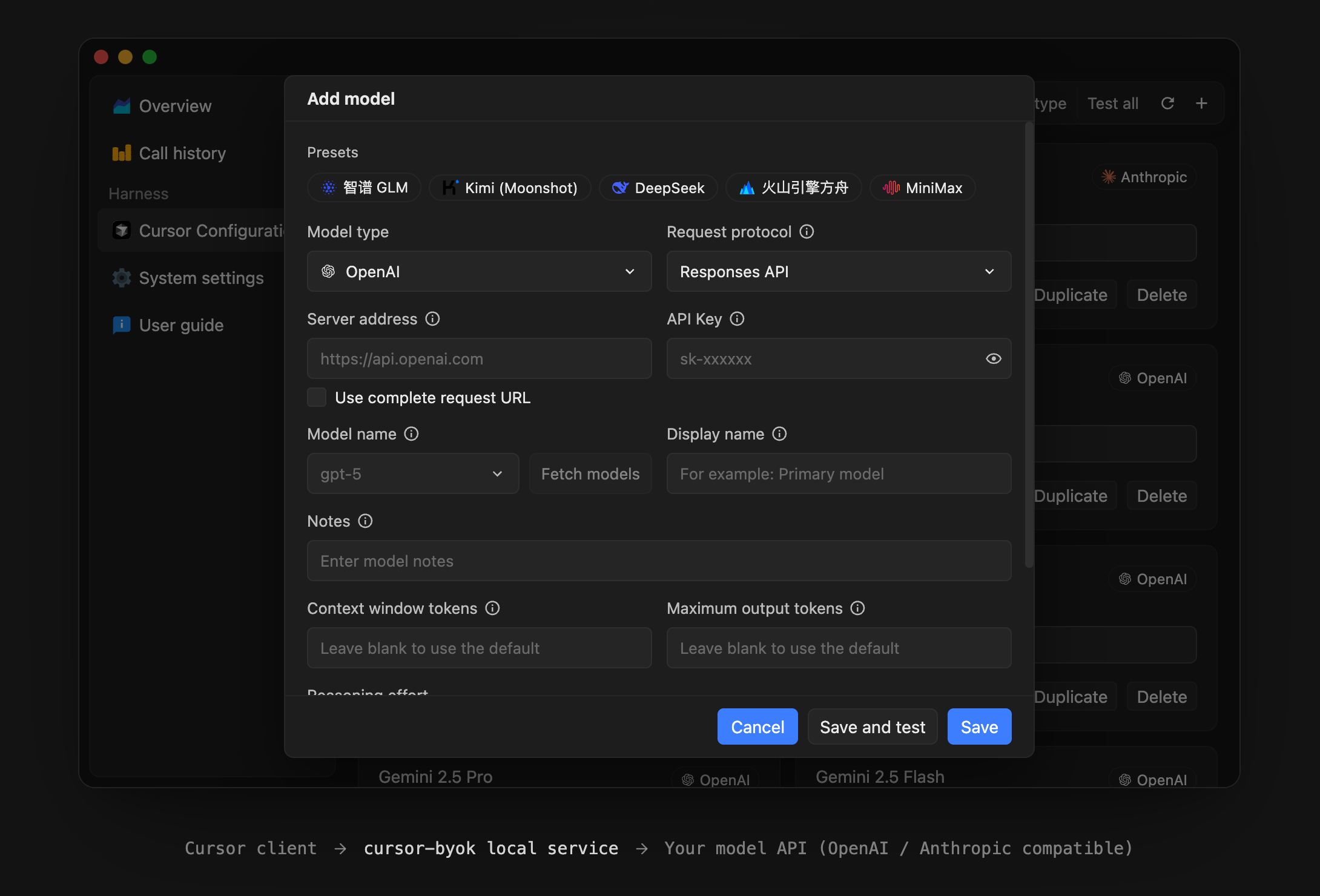Viewport: 1320px width, 896px height.
Task: Click Fetch models button
Action: click(590, 473)
